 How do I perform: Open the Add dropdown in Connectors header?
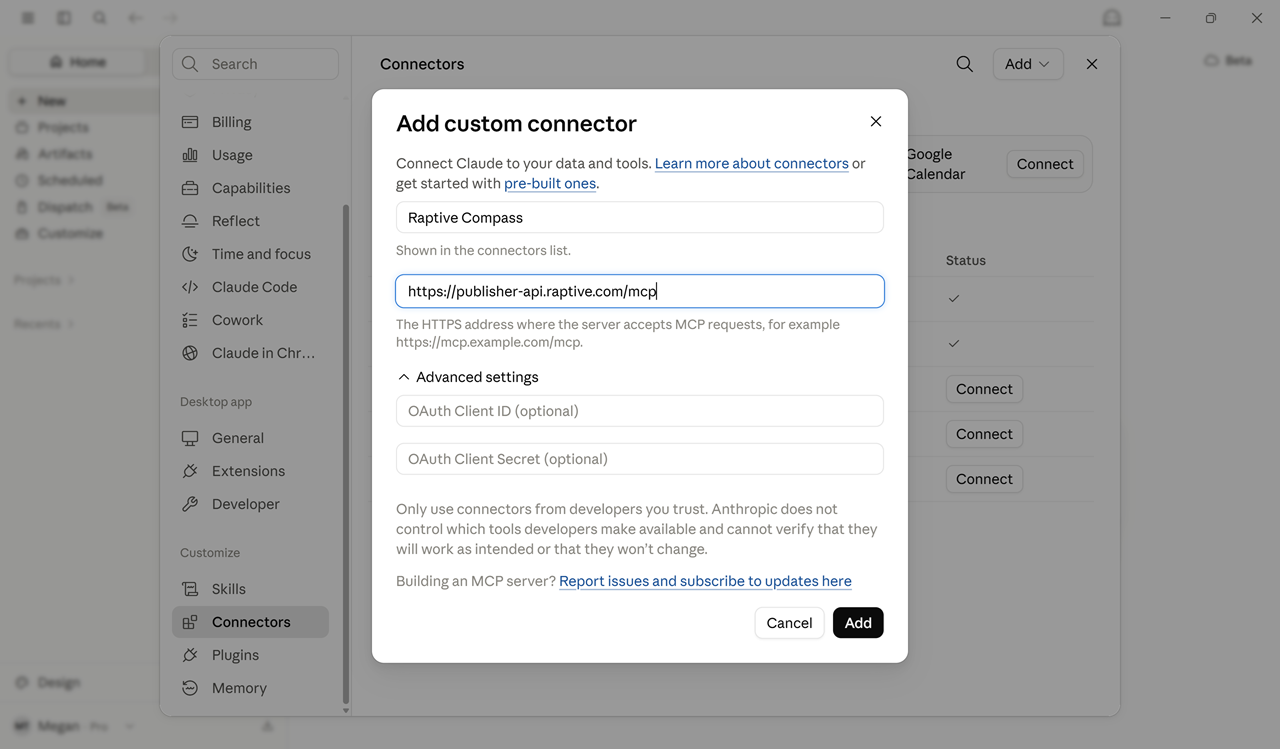pyautogui.click(x=1028, y=64)
